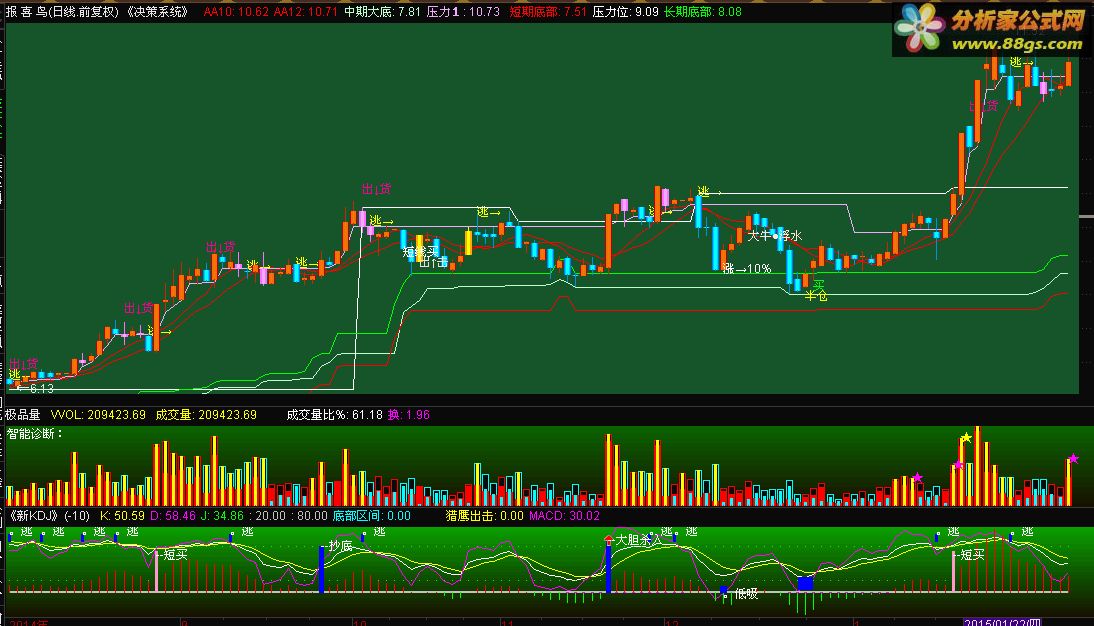Click the VVOL: 209423.69 value
The height and width of the screenshot is (626, 1094).
pyautogui.click(x=98, y=415)
